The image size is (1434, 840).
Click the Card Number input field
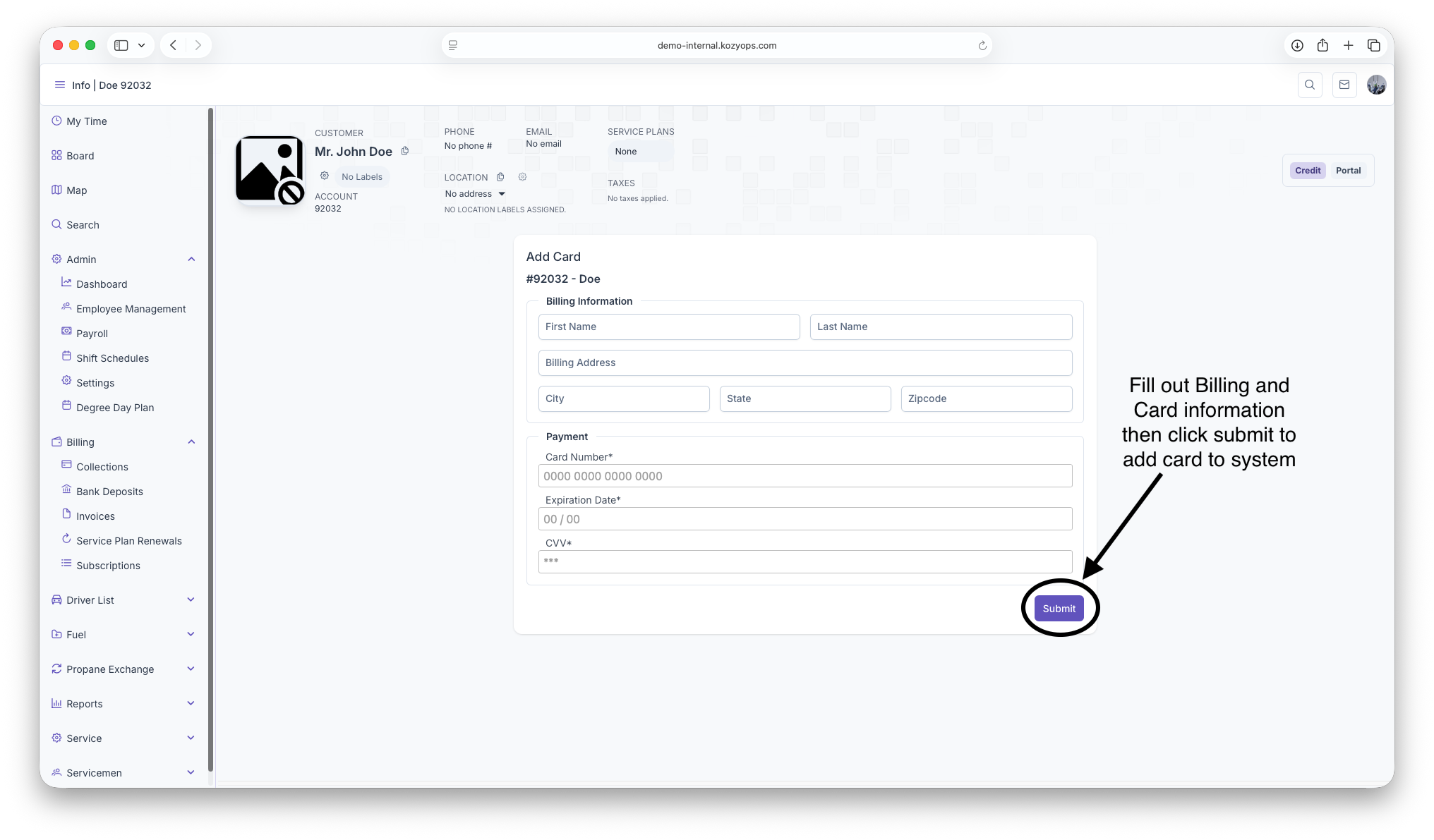point(805,476)
